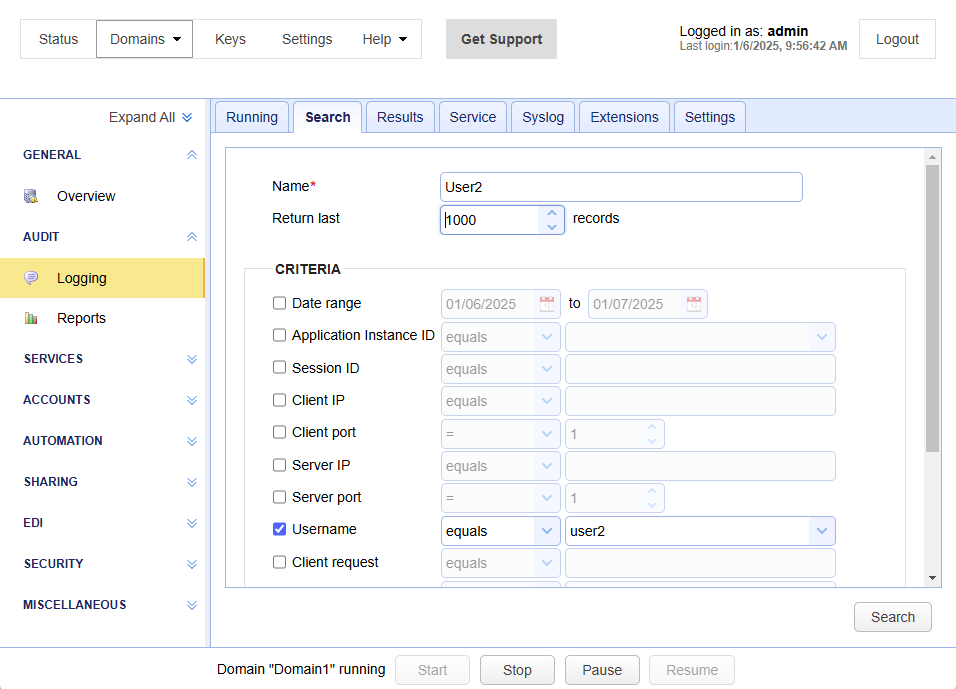Switch to the Results tab
The image size is (956, 689).
(x=400, y=117)
